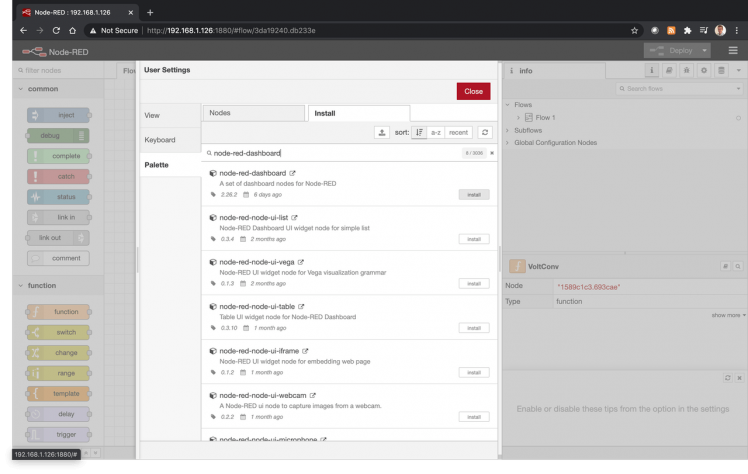Clear the module search field
The image size is (748, 474).
coord(491,153)
